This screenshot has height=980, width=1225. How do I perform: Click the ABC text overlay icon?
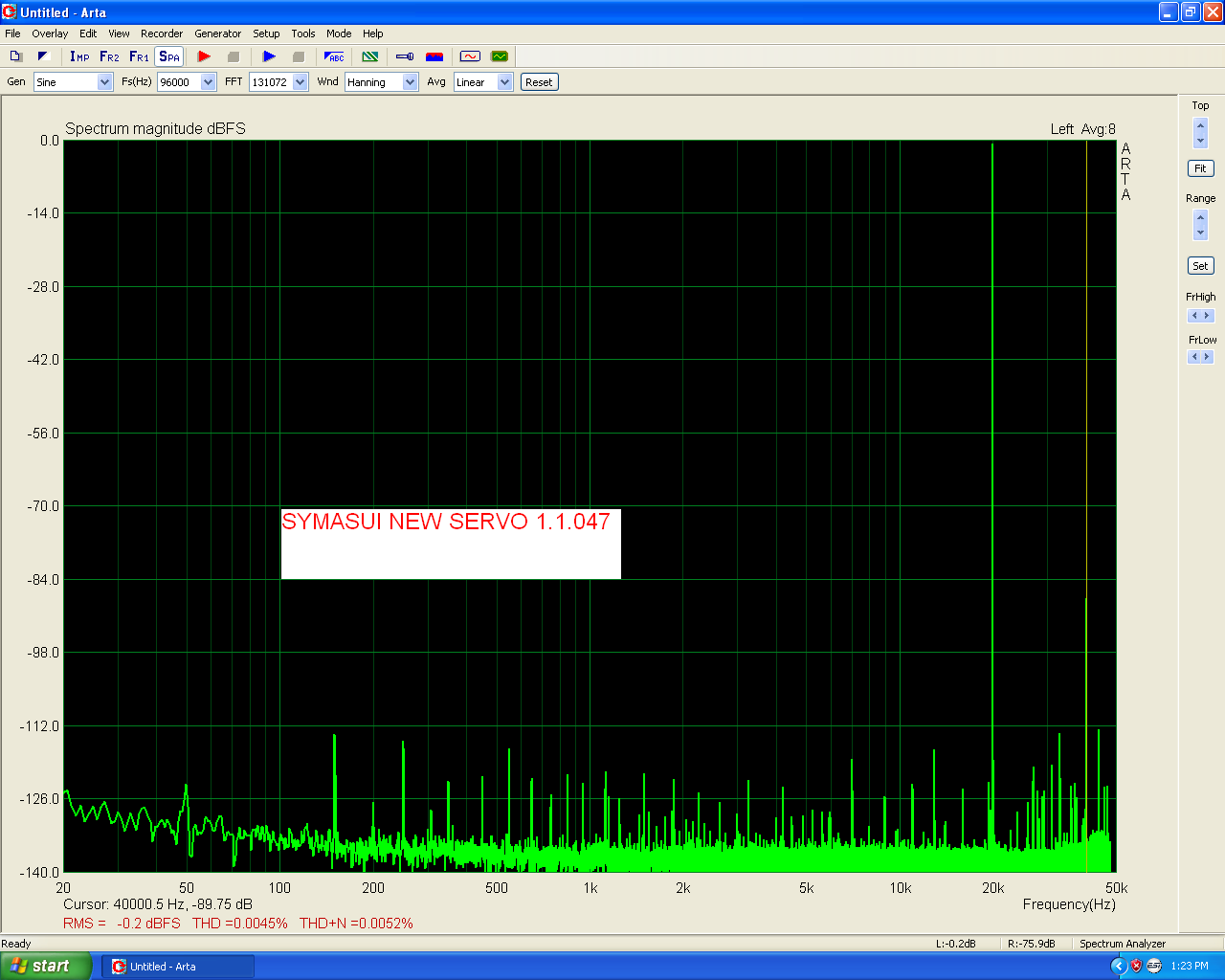click(x=334, y=56)
